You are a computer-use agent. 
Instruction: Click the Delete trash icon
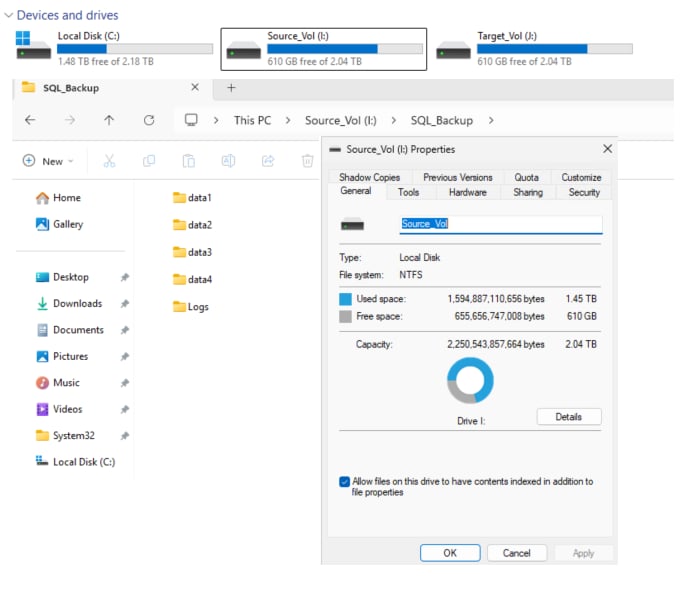[x=308, y=161]
